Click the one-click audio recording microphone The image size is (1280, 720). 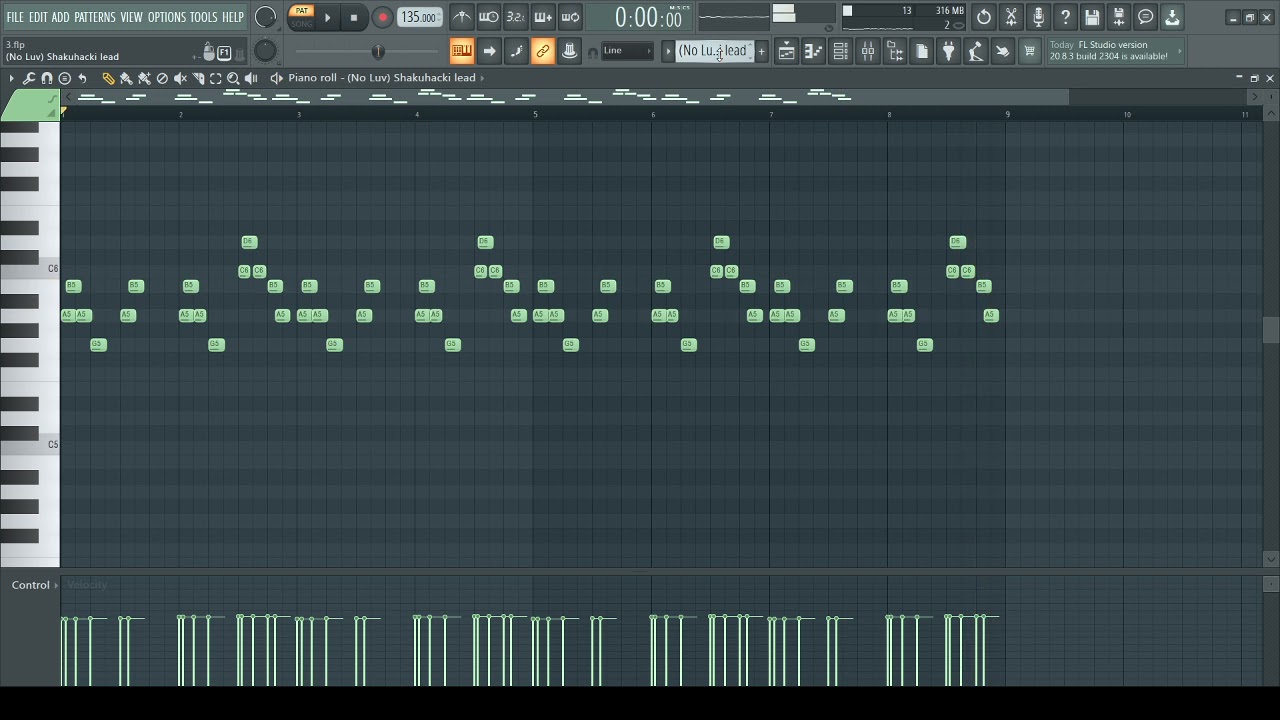[1038, 17]
